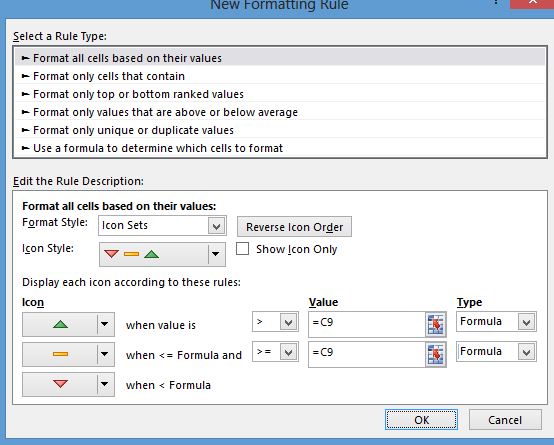Image resolution: width=554 pixels, height=445 pixels.
Task: Open the Icon Style dropdown with triangles
Action: click(x=162, y=254)
